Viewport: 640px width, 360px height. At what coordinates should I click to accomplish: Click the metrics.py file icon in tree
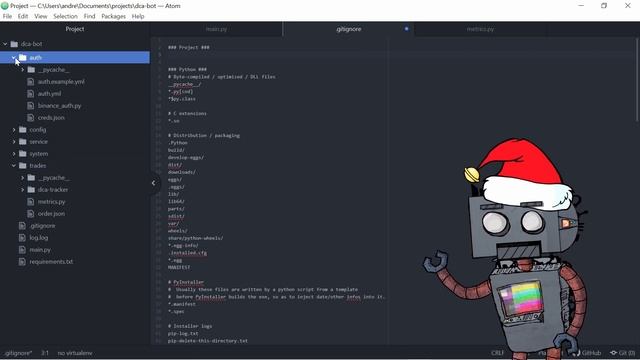click(31, 202)
